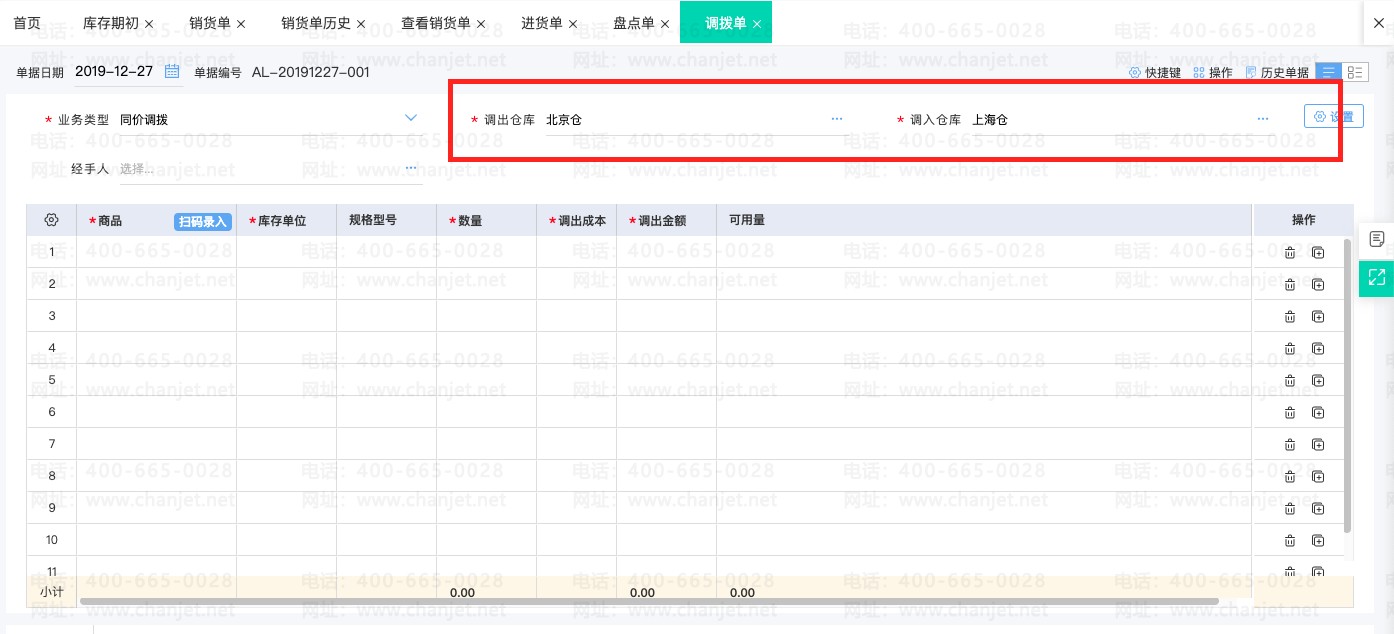Copy row 7 using duplicate icon
The width and height of the screenshot is (1394, 634).
coord(1318,445)
